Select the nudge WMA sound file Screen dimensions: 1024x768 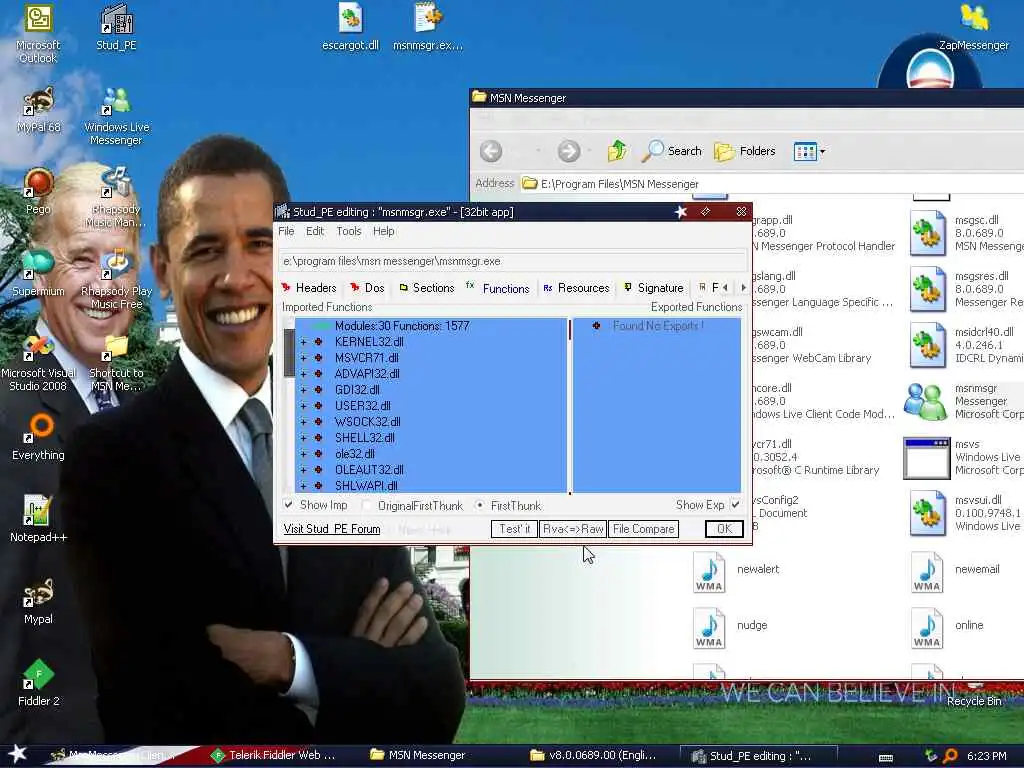(x=709, y=628)
